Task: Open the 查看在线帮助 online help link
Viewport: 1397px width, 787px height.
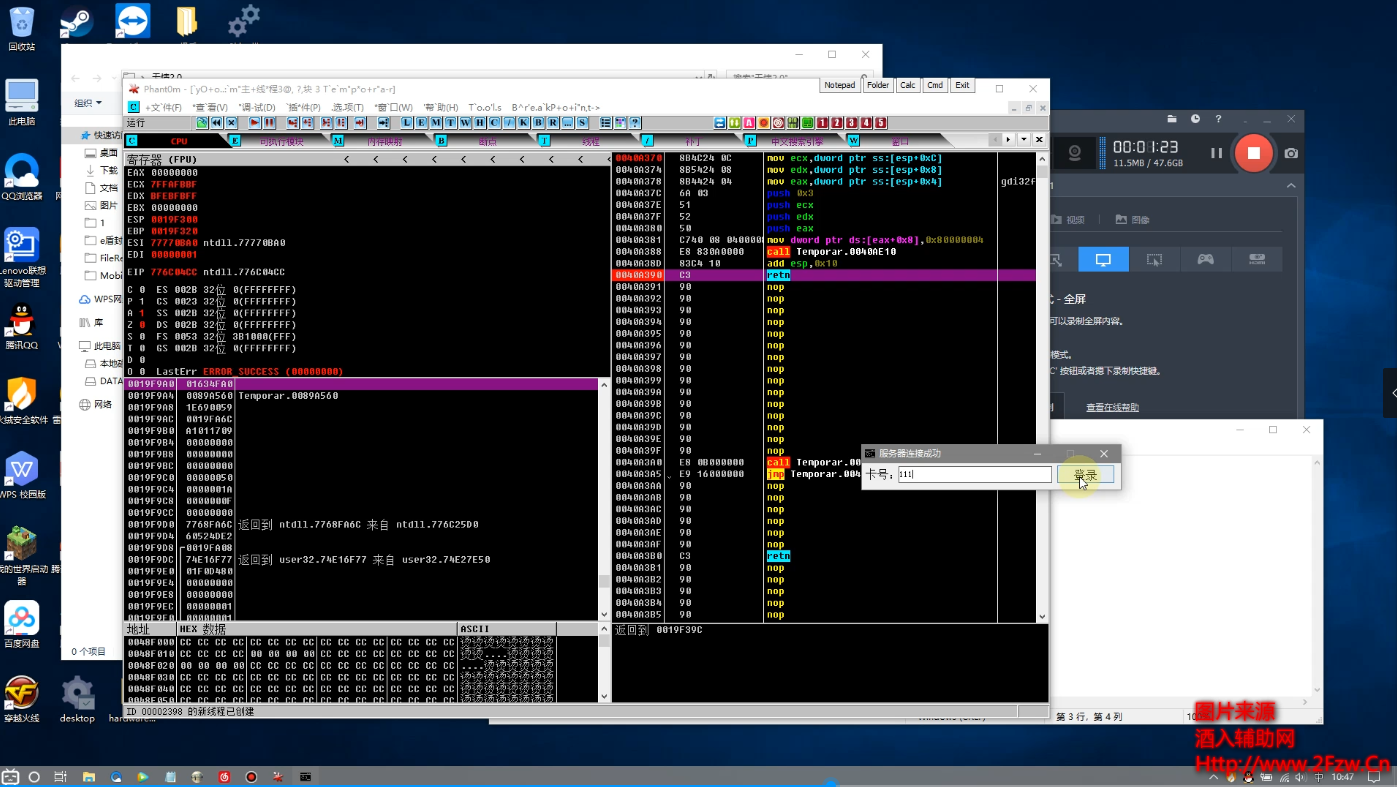Action: tap(1112, 407)
